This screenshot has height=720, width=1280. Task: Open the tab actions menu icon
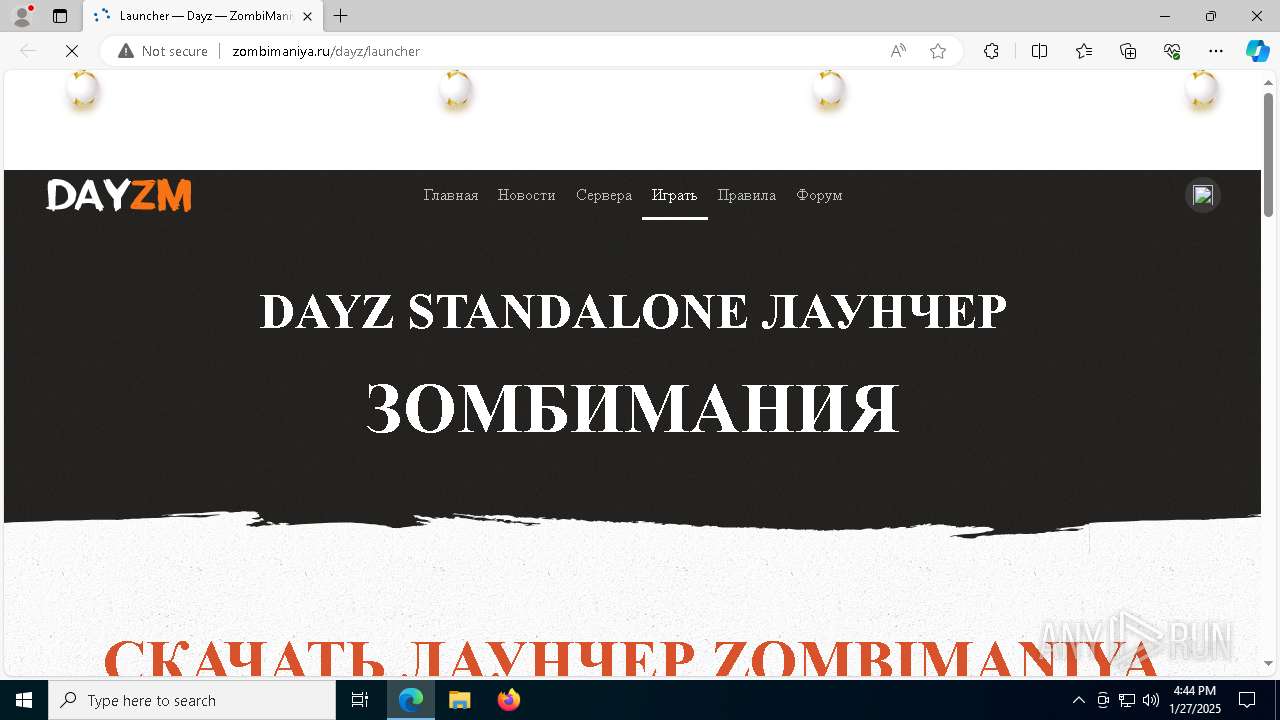60,16
